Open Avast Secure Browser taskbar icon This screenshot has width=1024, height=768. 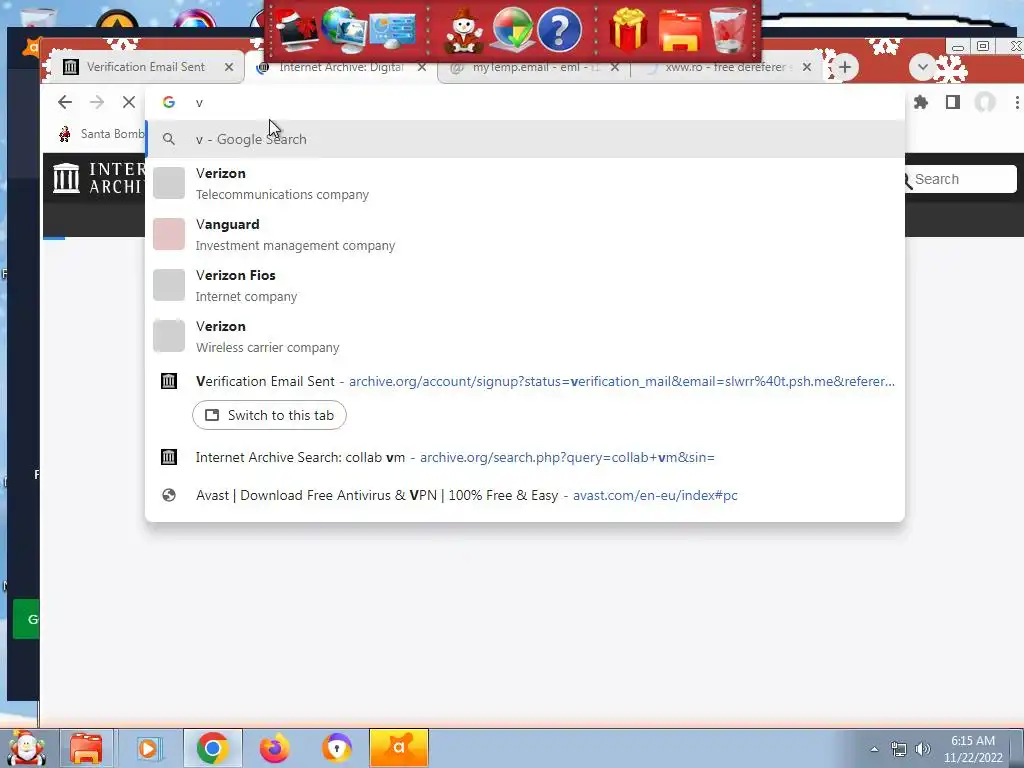(337, 748)
